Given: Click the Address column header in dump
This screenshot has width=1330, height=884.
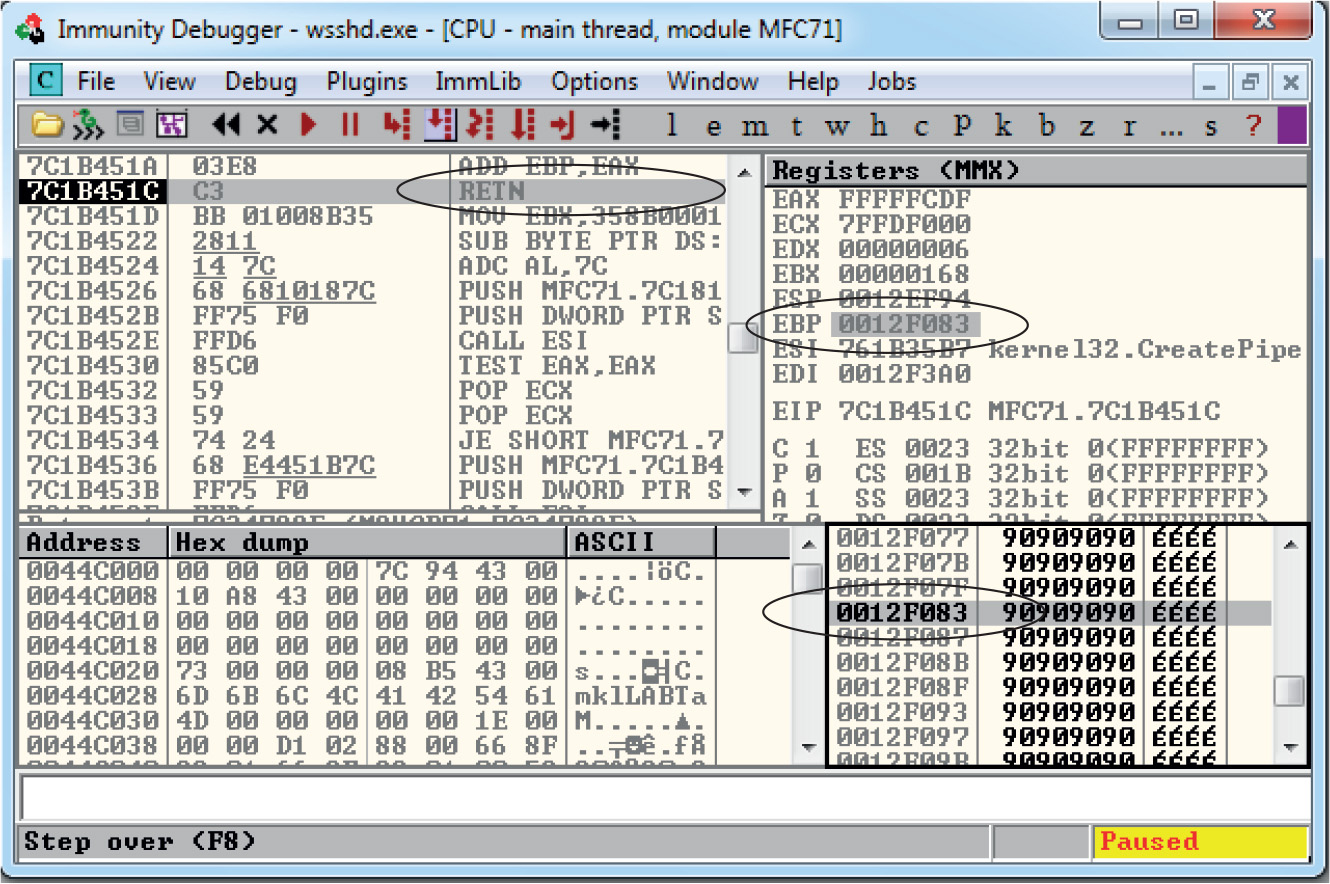Looking at the screenshot, I should coord(93,543).
